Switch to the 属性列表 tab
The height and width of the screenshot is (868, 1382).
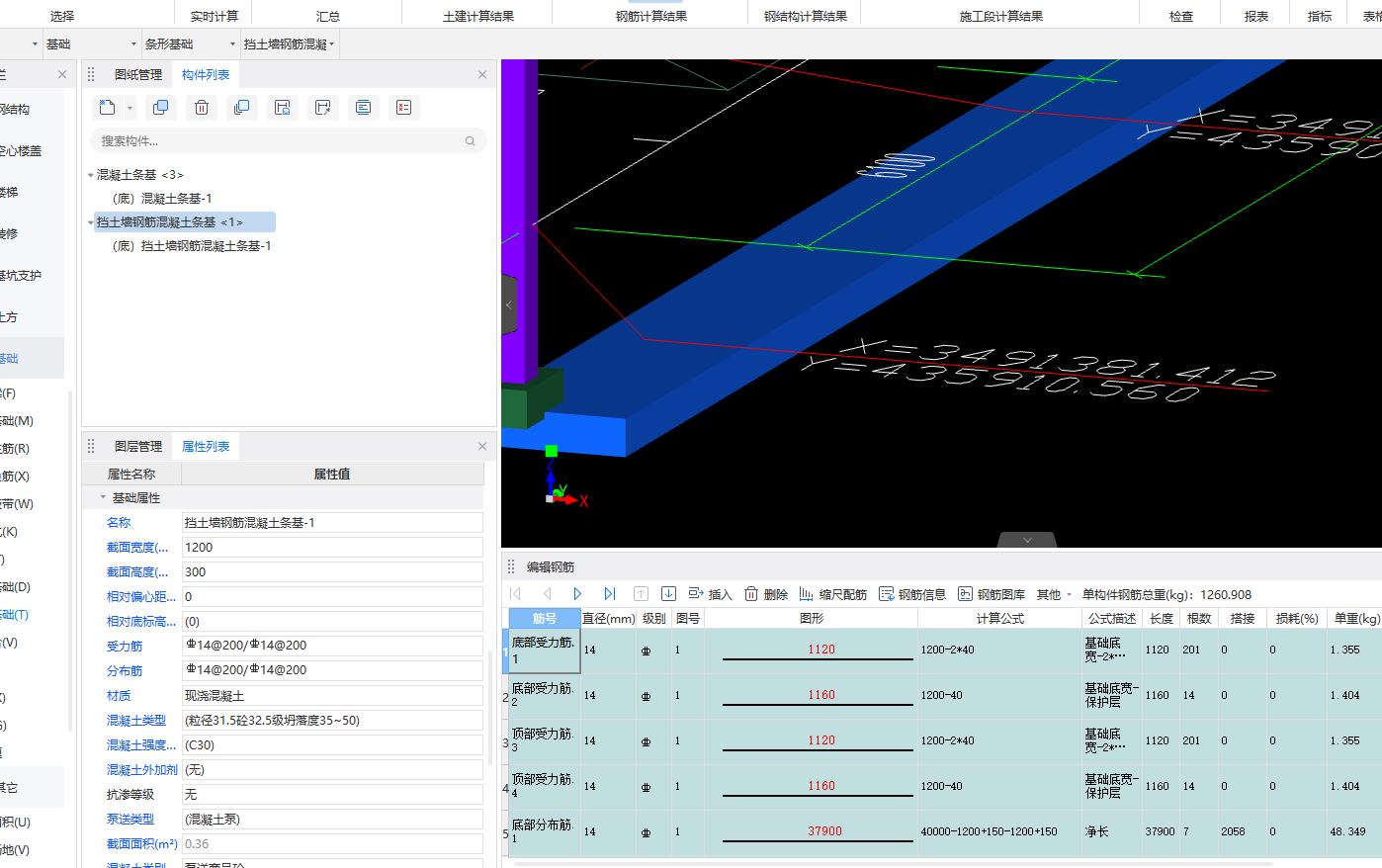point(206,447)
